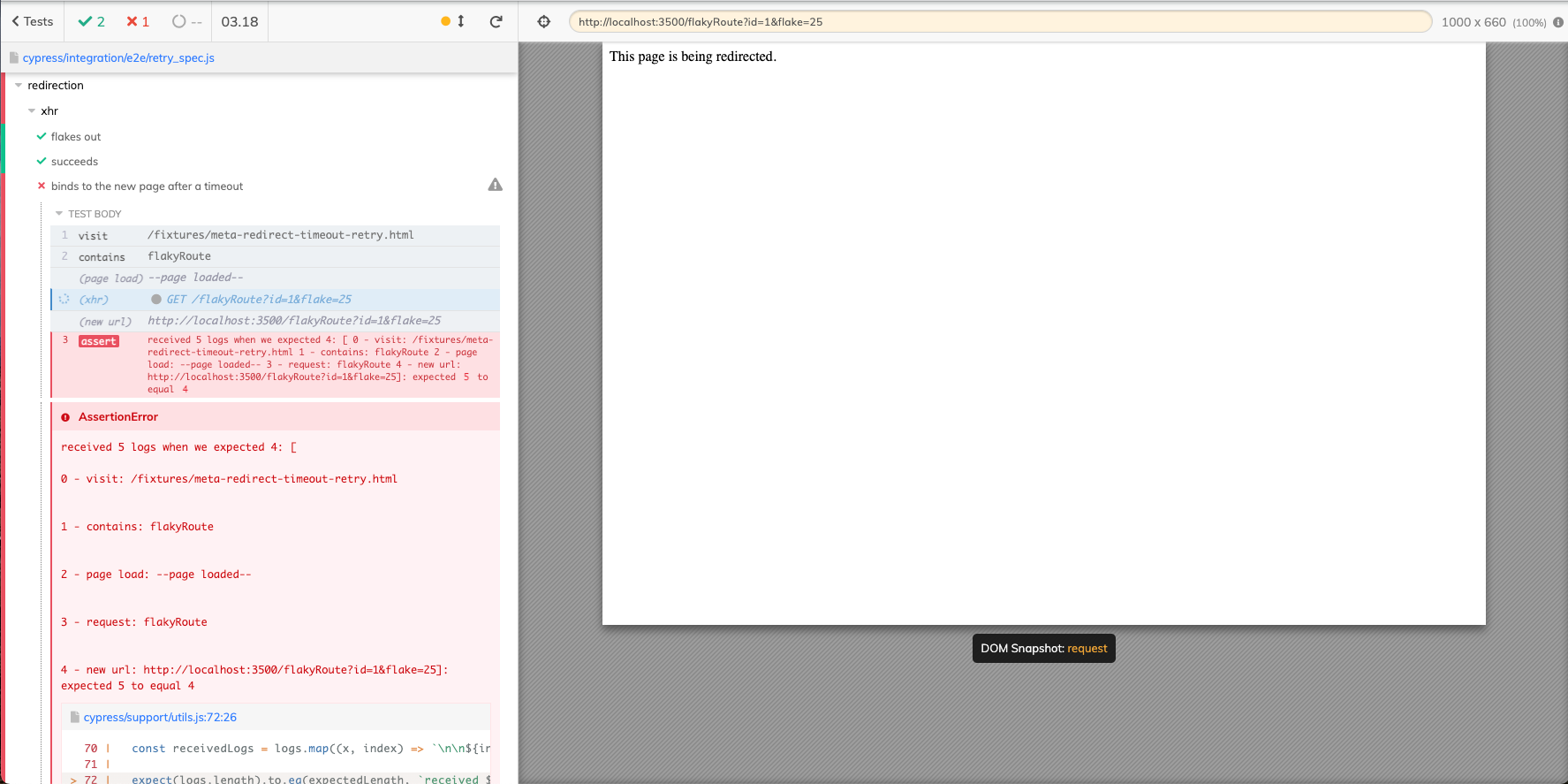1568x784 pixels.
Task: Open the 'succeeds' test
Action: (74, 161)
